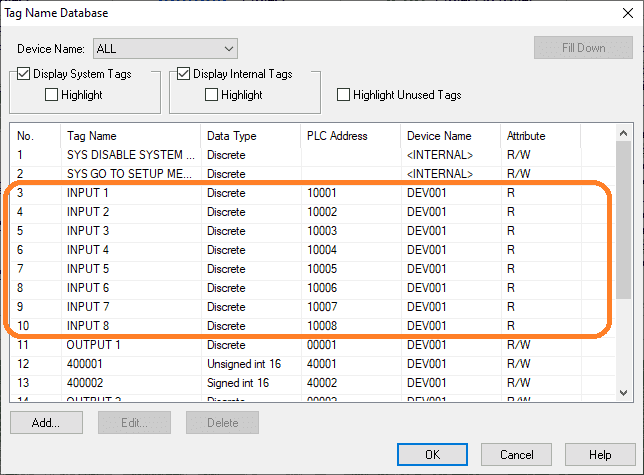Click PLC address 10005
Image resolution: width=644 pixels, height=475 pixels.
tap(322, 269)
